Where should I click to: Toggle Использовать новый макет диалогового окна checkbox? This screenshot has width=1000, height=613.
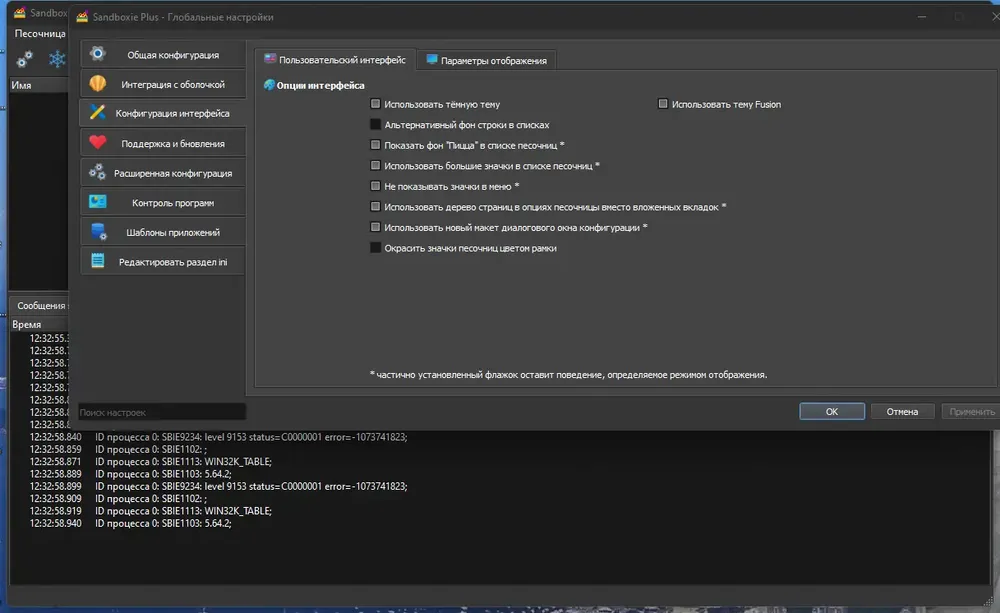tap(375, 227)
